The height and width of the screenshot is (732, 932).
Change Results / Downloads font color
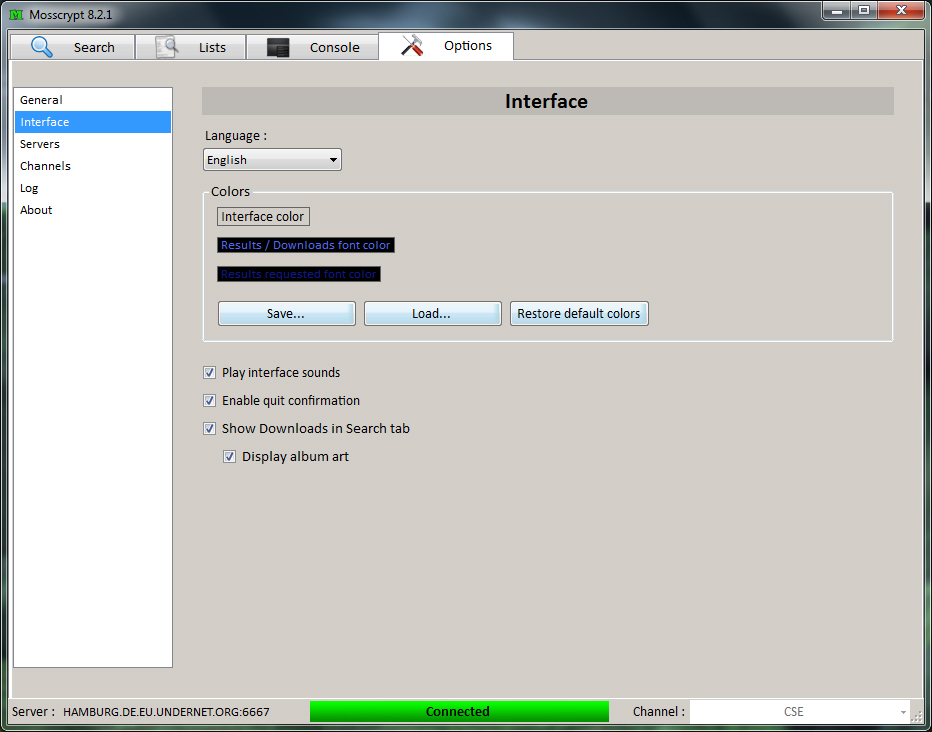point(306,245)
